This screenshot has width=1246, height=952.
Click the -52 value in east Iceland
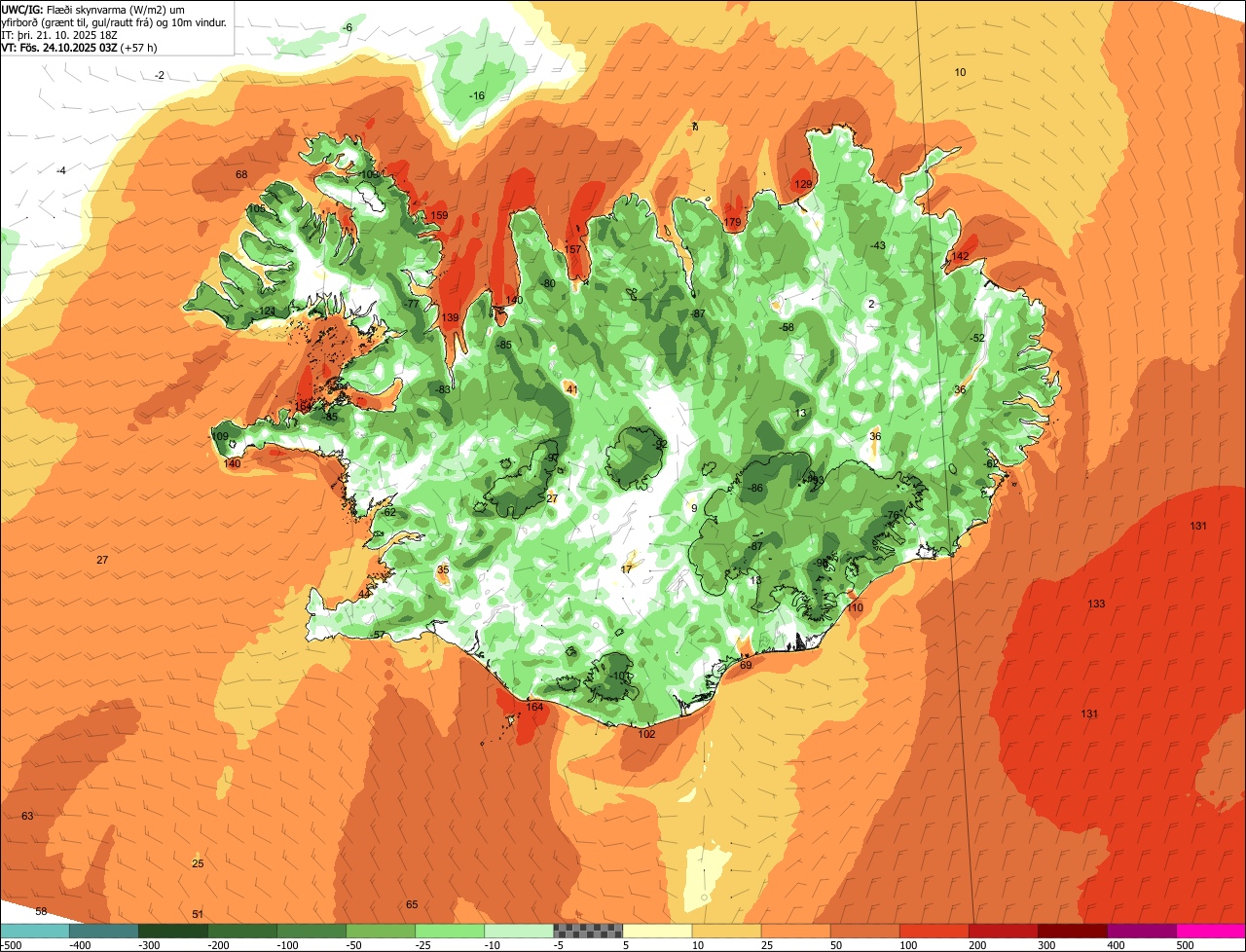coord(977,338)
